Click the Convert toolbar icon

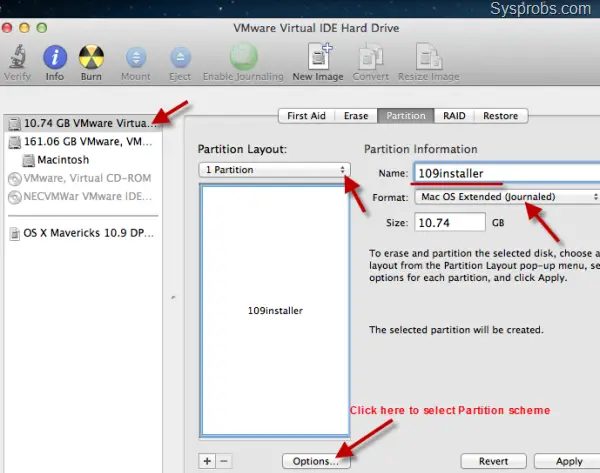click(370, 57)
